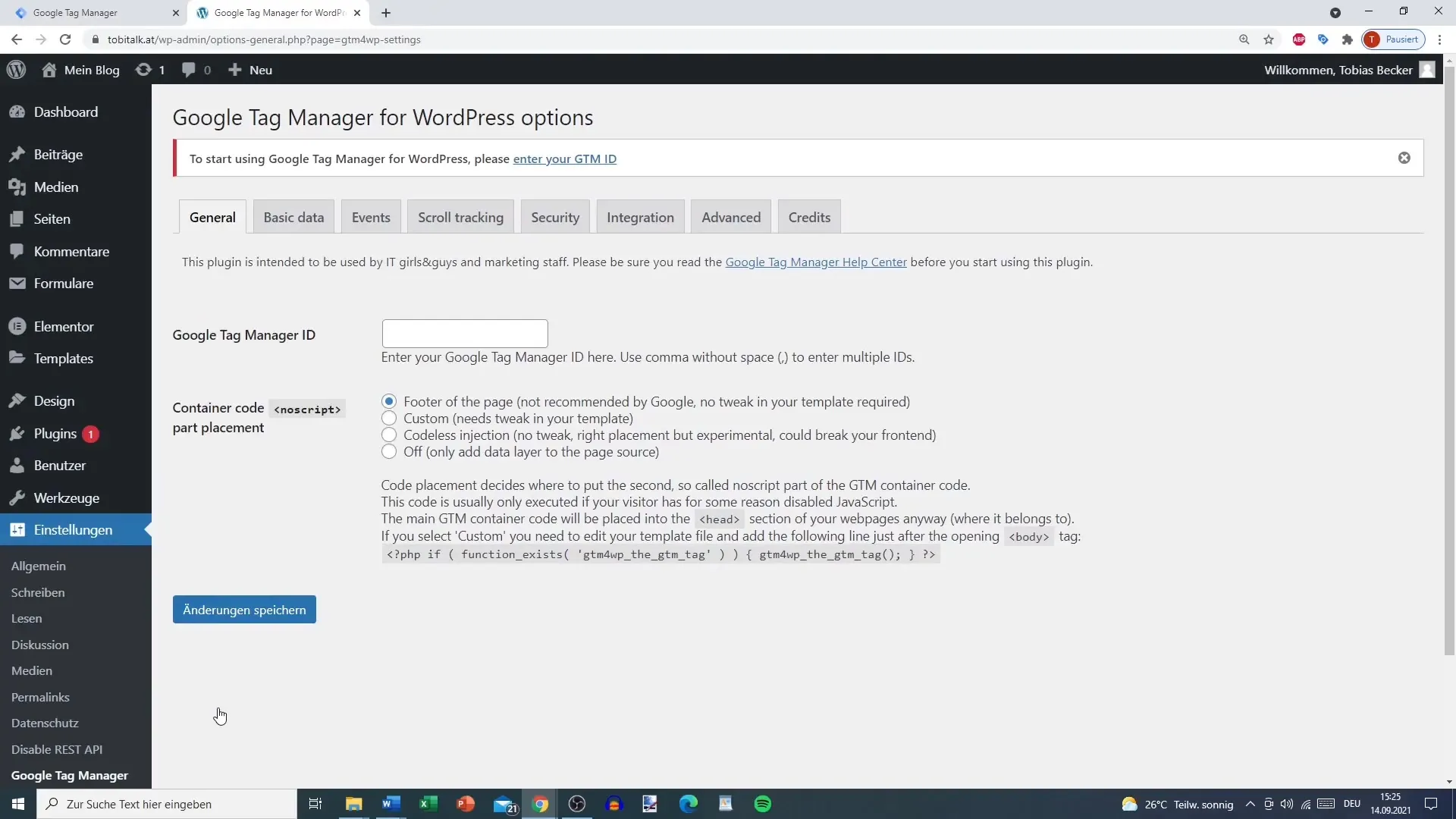Image resolution: width=1456 pixels, height=819 pixels.
Task: Open Medien settings submenu entry
Action: coord(32,670)
